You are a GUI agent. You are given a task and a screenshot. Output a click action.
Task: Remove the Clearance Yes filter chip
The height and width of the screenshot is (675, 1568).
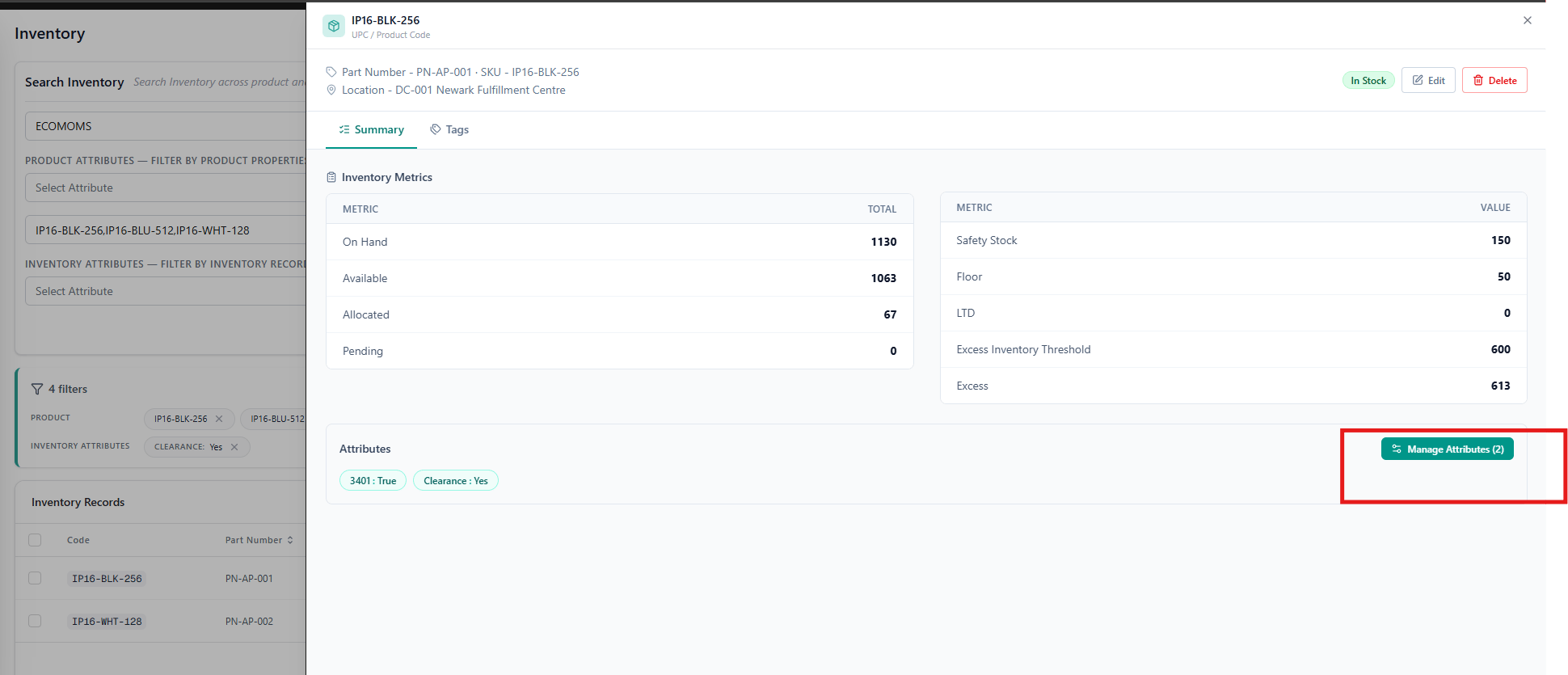coord(234,447)
